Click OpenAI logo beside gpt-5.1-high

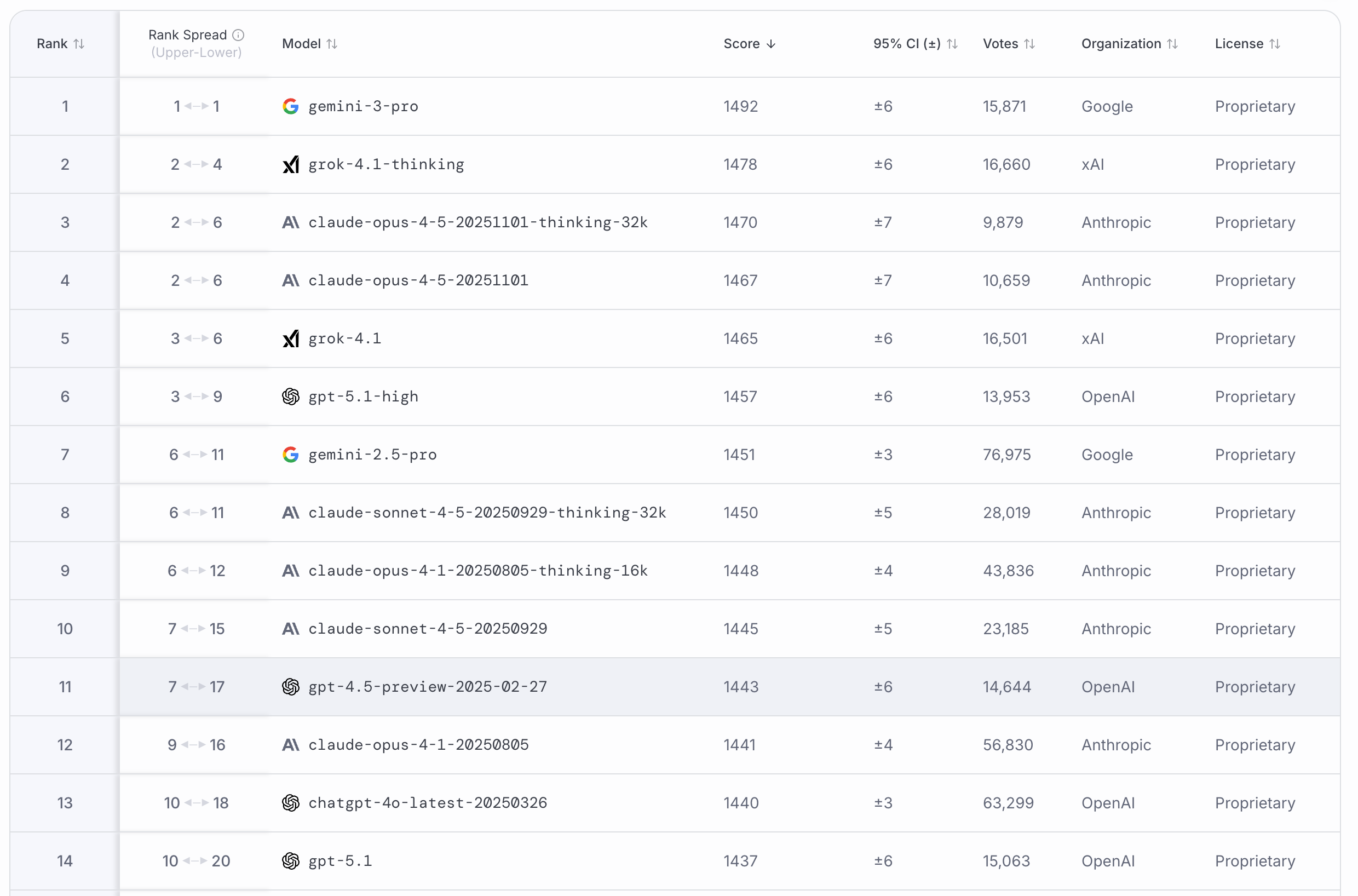290,397
